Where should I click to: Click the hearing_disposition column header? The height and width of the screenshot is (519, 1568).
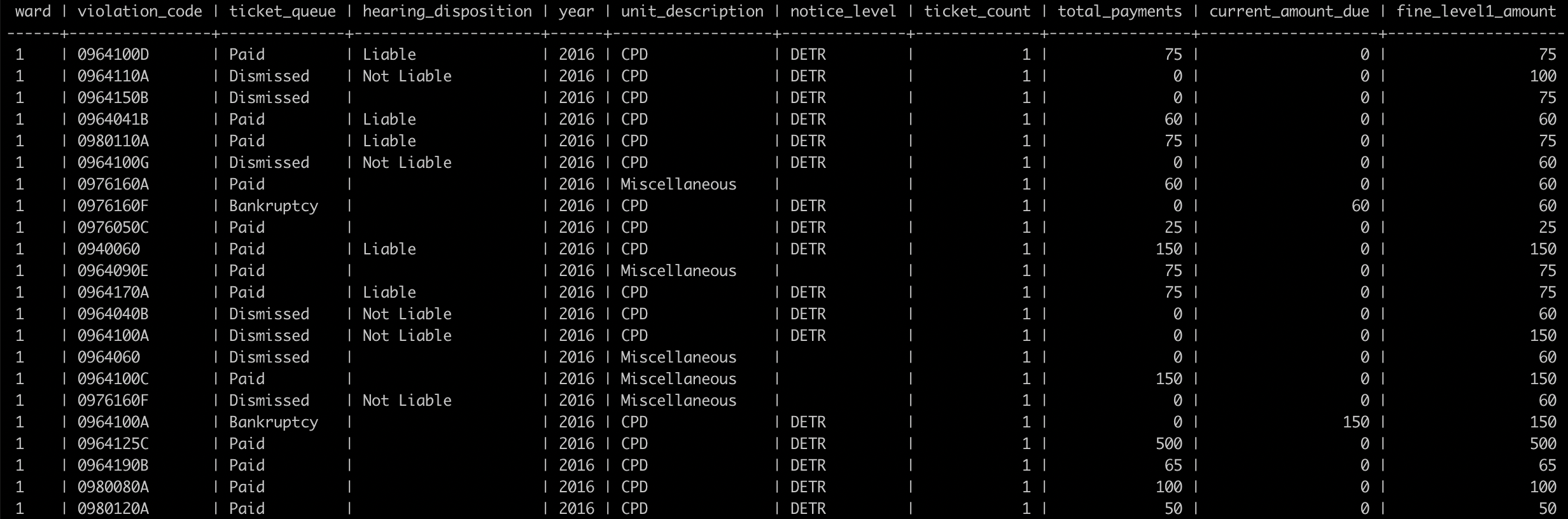click(447, 11)
